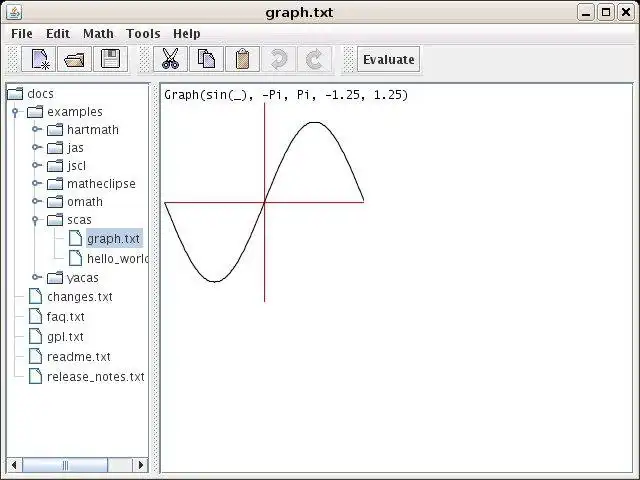Select faq.txt label in the tree
The height and width of the screenshot is (480, 640).
pyautogui.click(x=66, y=317)
